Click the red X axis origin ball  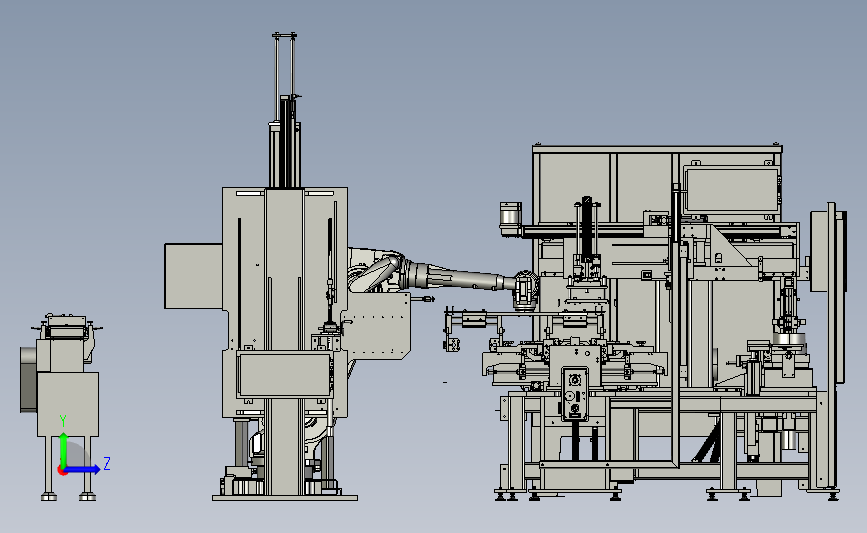pos(62,471)
